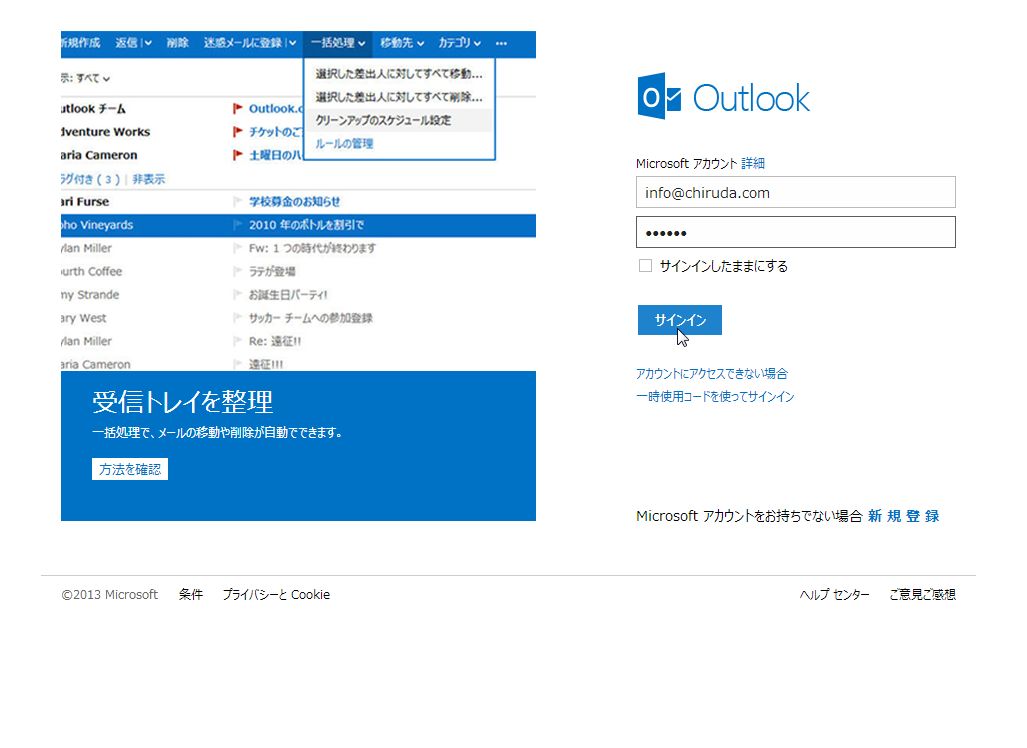Open the 表示: すべて filter dropdown

pos(85,78)
